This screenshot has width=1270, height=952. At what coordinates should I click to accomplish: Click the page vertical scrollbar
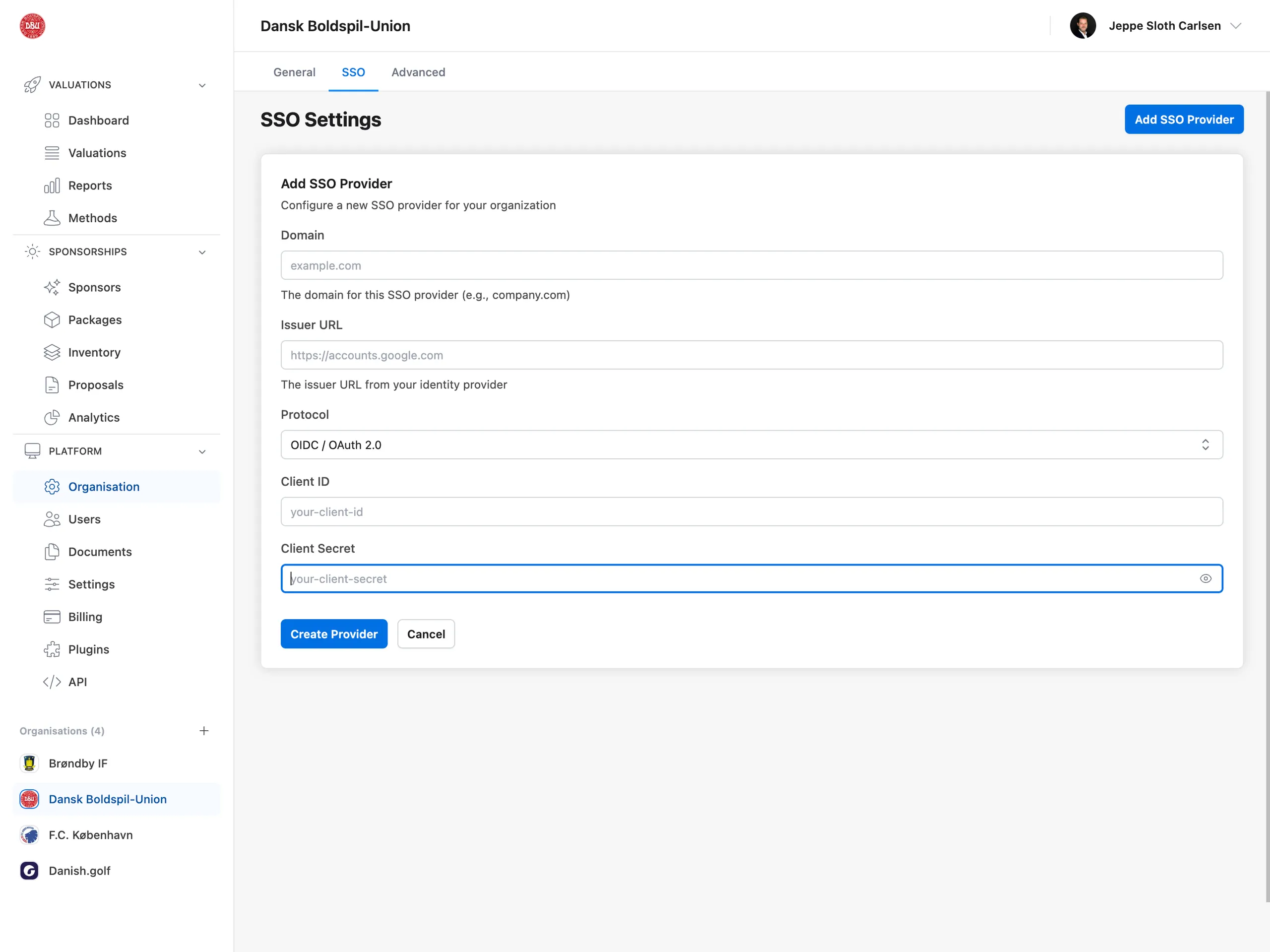tap(1267, 497)
